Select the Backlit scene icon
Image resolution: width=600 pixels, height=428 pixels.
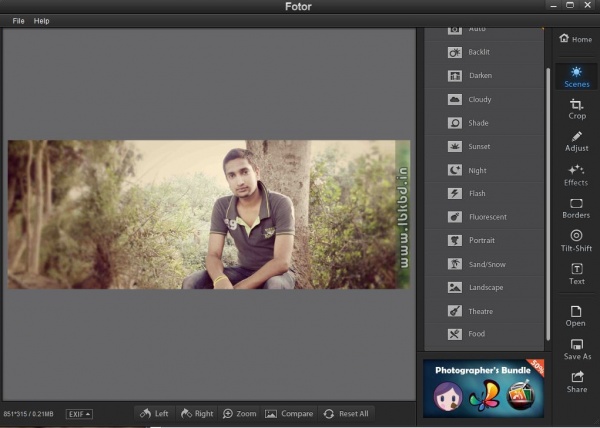pos(455,52)
